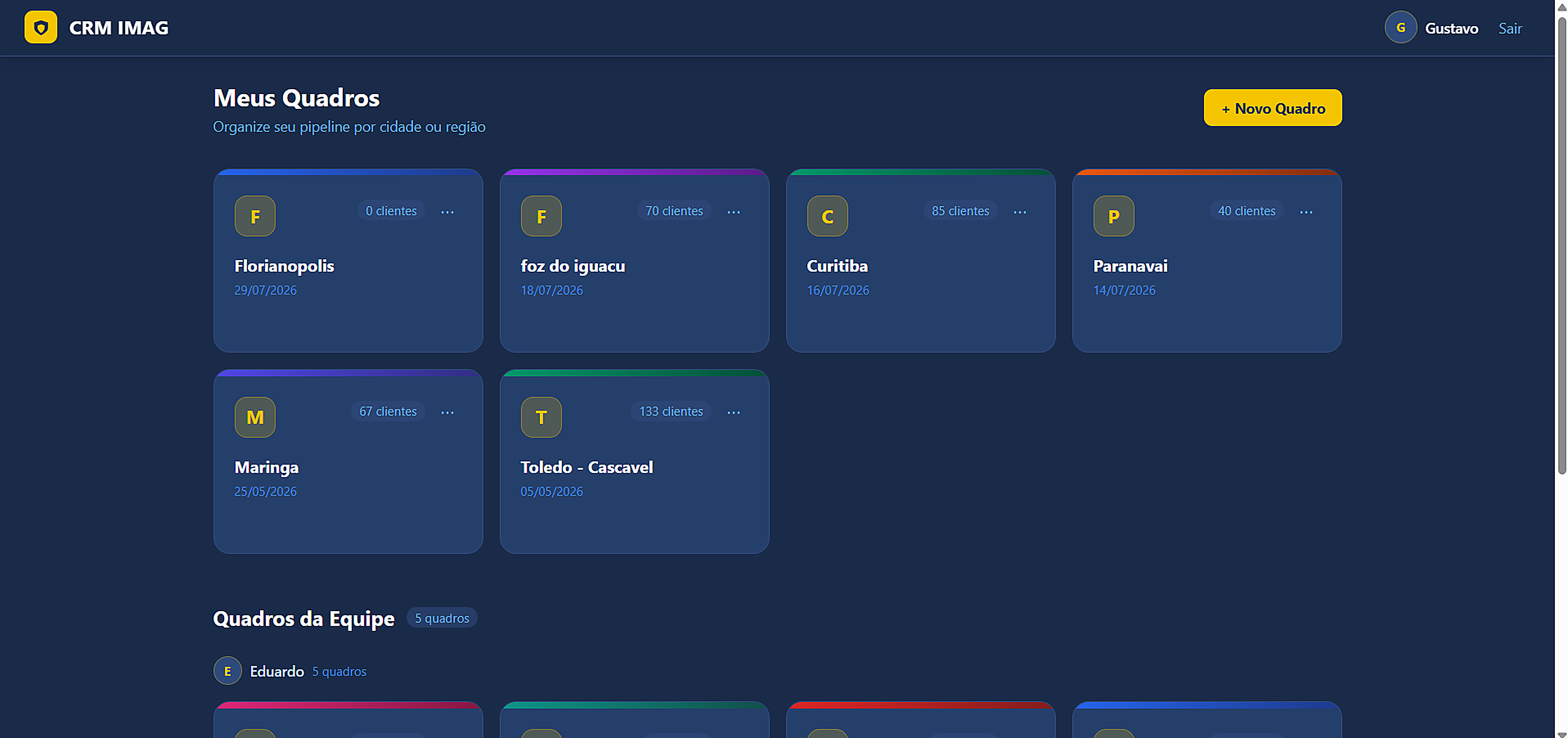Click the 0 clientes badge
Image resolution: width=1568 pixels, height=738 pixels.
391,211
